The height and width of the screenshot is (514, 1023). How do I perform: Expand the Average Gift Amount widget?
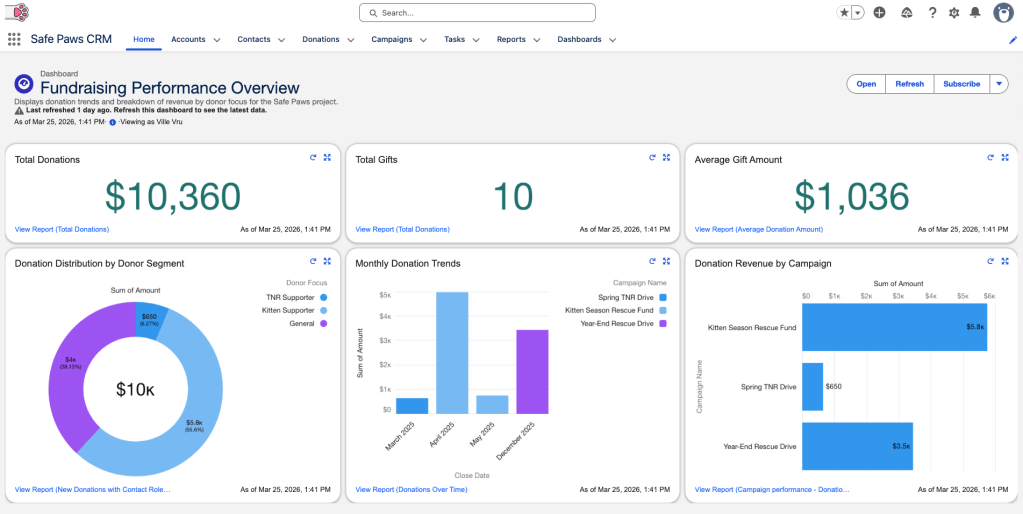click(1005, 157)
